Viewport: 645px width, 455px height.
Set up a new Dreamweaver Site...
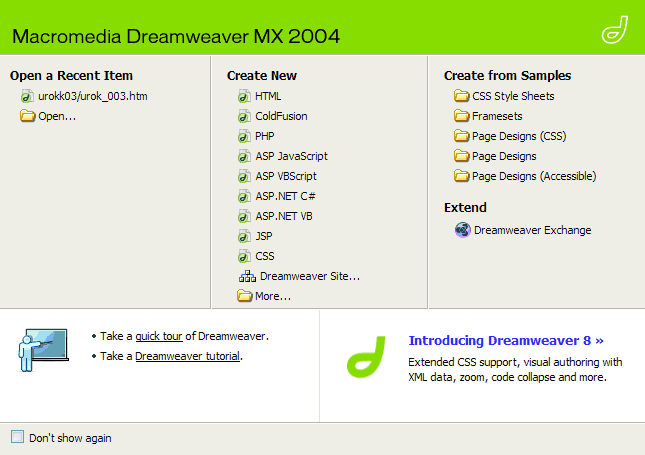(x=310, y=276)
